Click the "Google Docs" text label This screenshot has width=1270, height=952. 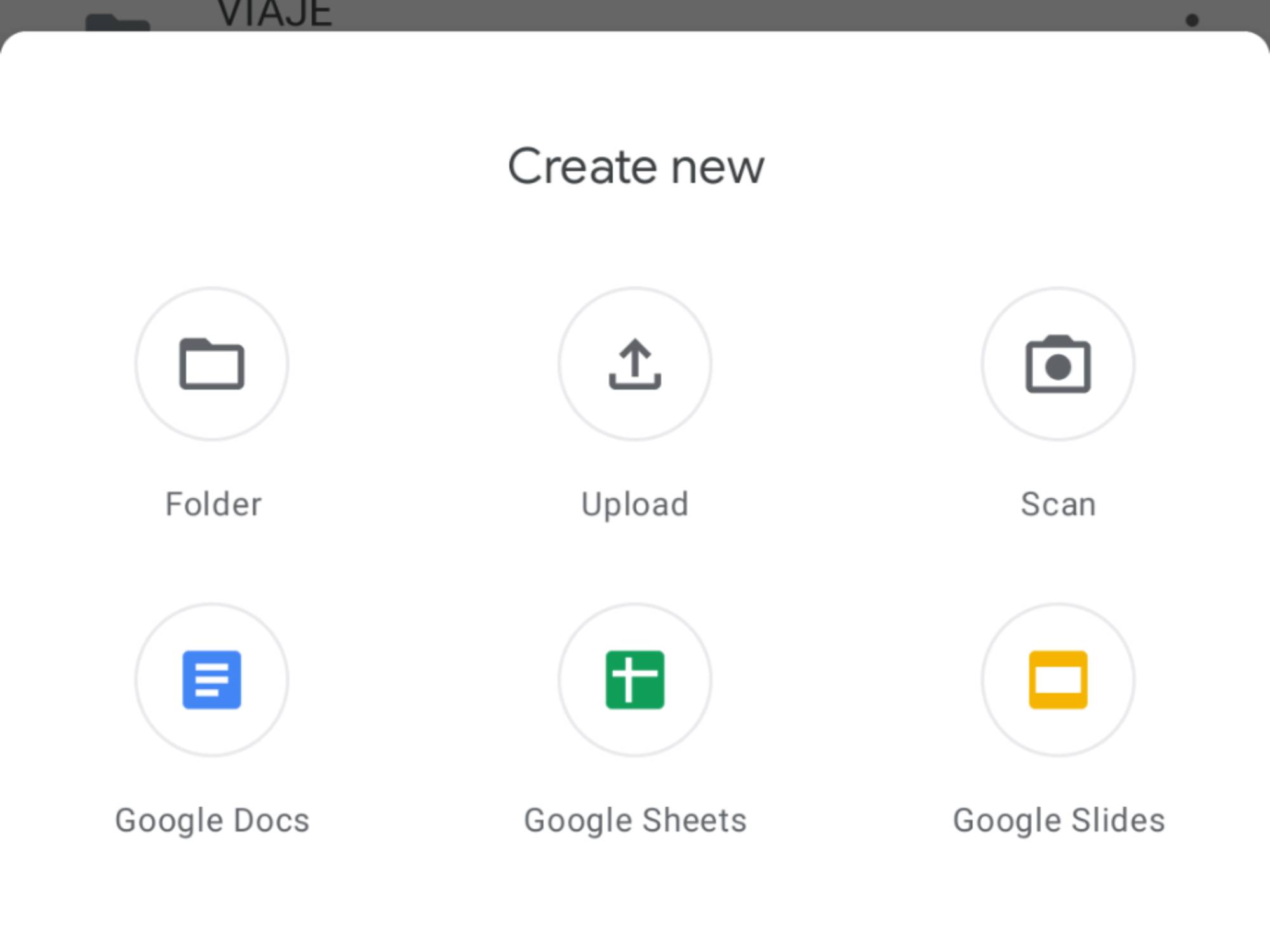(212, 821)
